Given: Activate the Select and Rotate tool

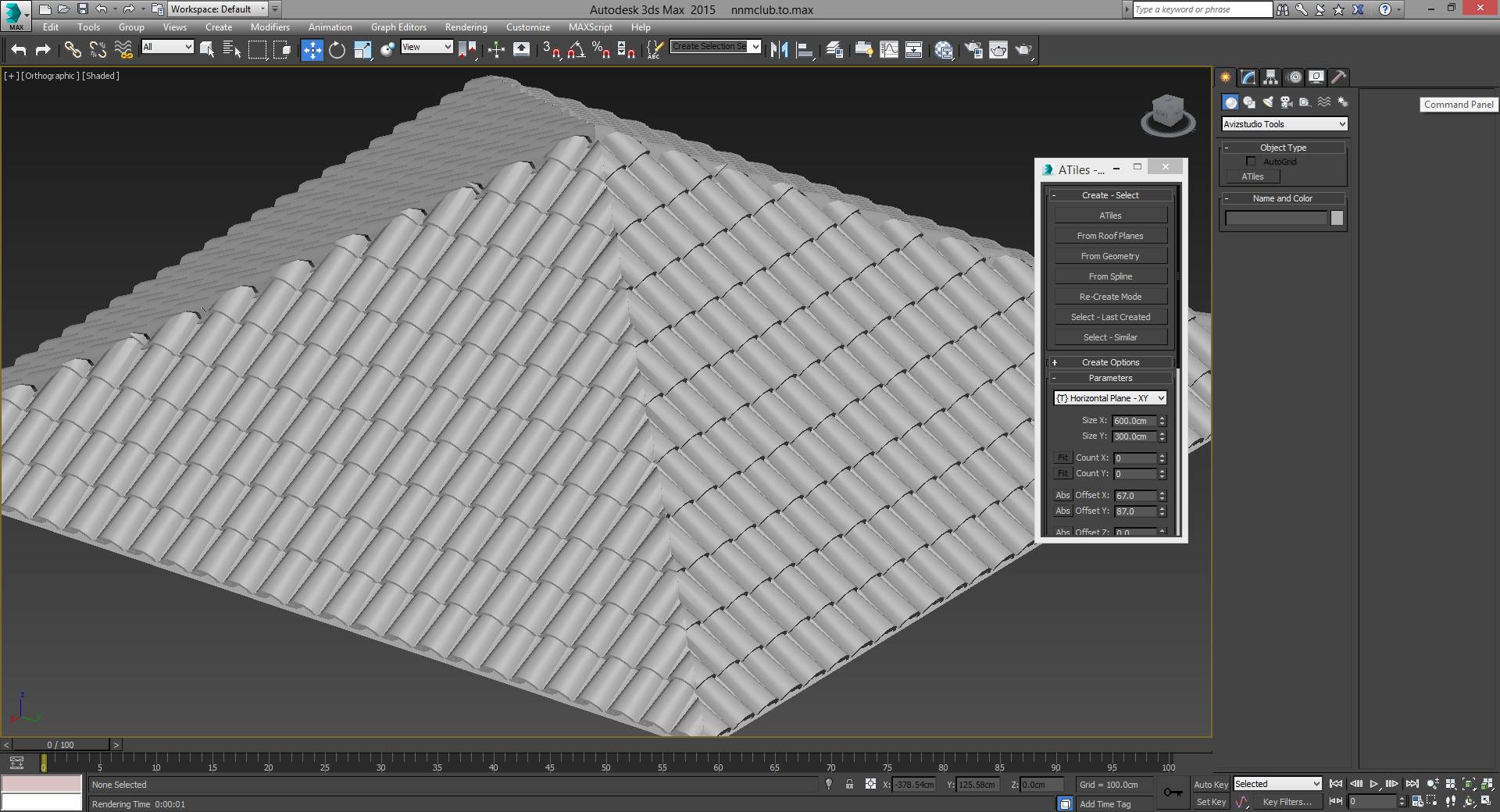Looking at the screenshot, I should pyautogui.click(x=337, y=50).
